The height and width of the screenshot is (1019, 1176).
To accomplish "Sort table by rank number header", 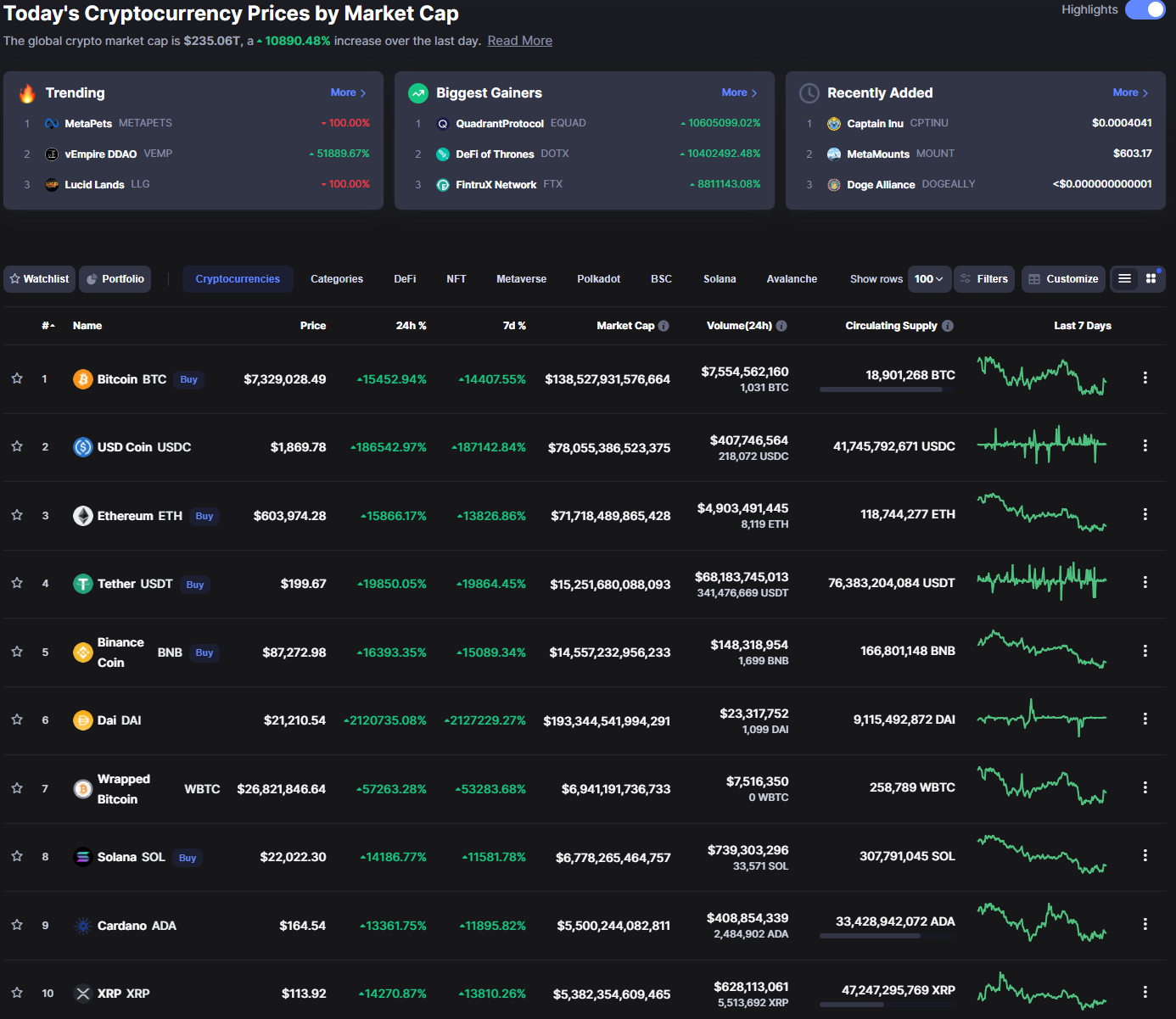I will click(48, 326).
